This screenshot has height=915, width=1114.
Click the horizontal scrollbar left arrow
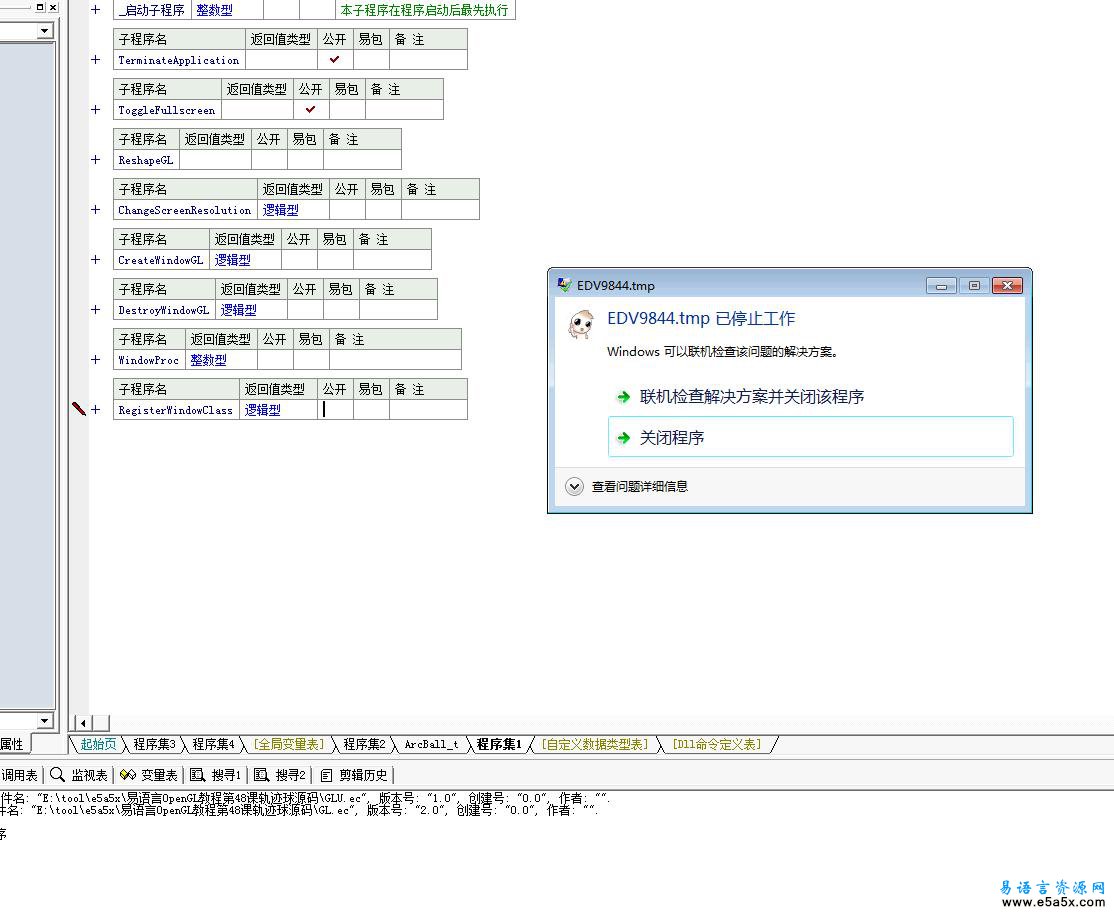[x=83, y=723]
